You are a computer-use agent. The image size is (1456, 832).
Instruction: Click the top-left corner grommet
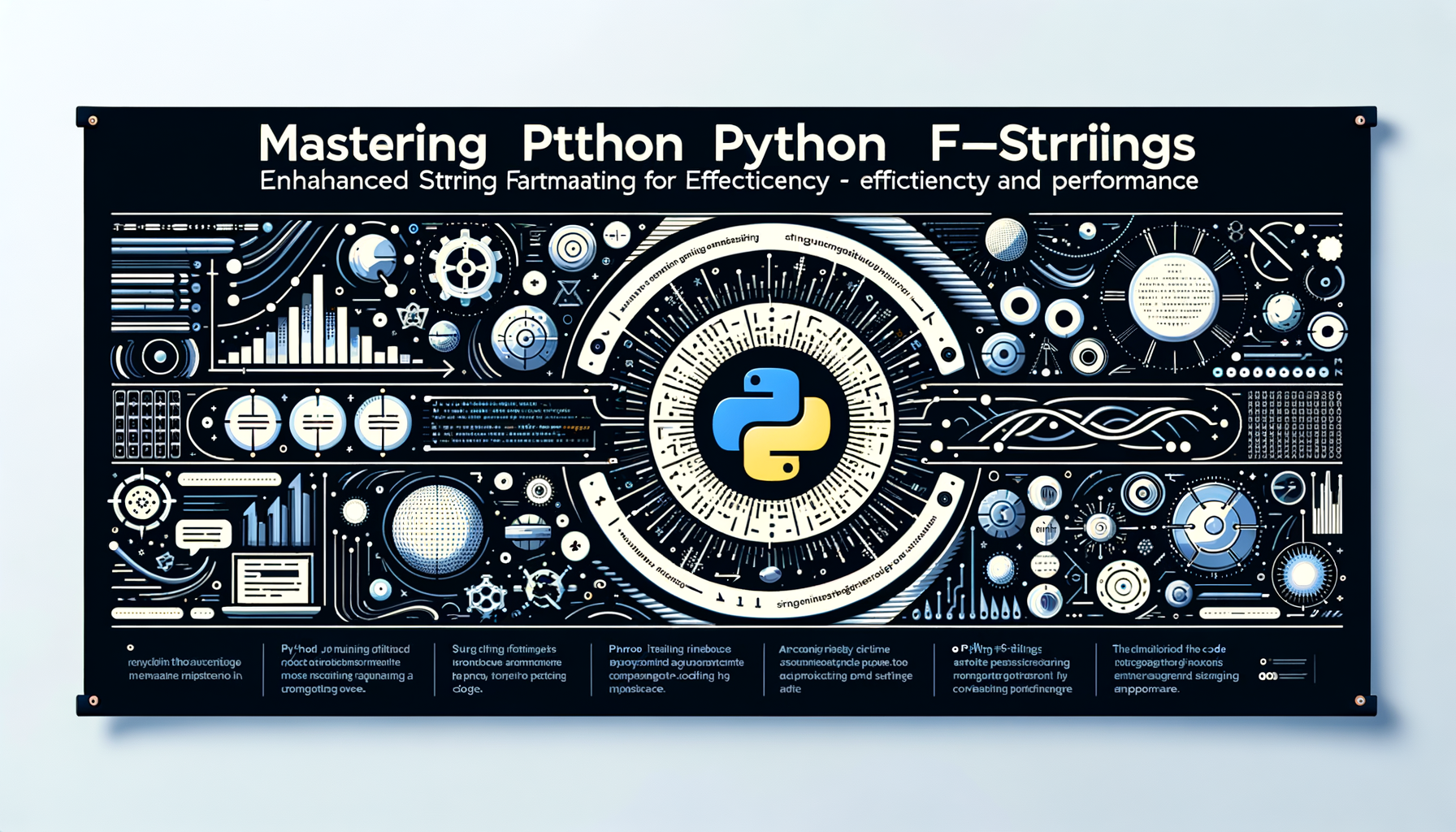tap(93, 120)
